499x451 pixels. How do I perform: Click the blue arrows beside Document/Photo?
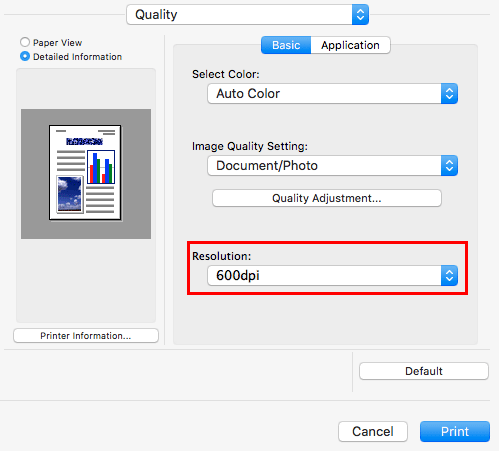pos(449,166)
